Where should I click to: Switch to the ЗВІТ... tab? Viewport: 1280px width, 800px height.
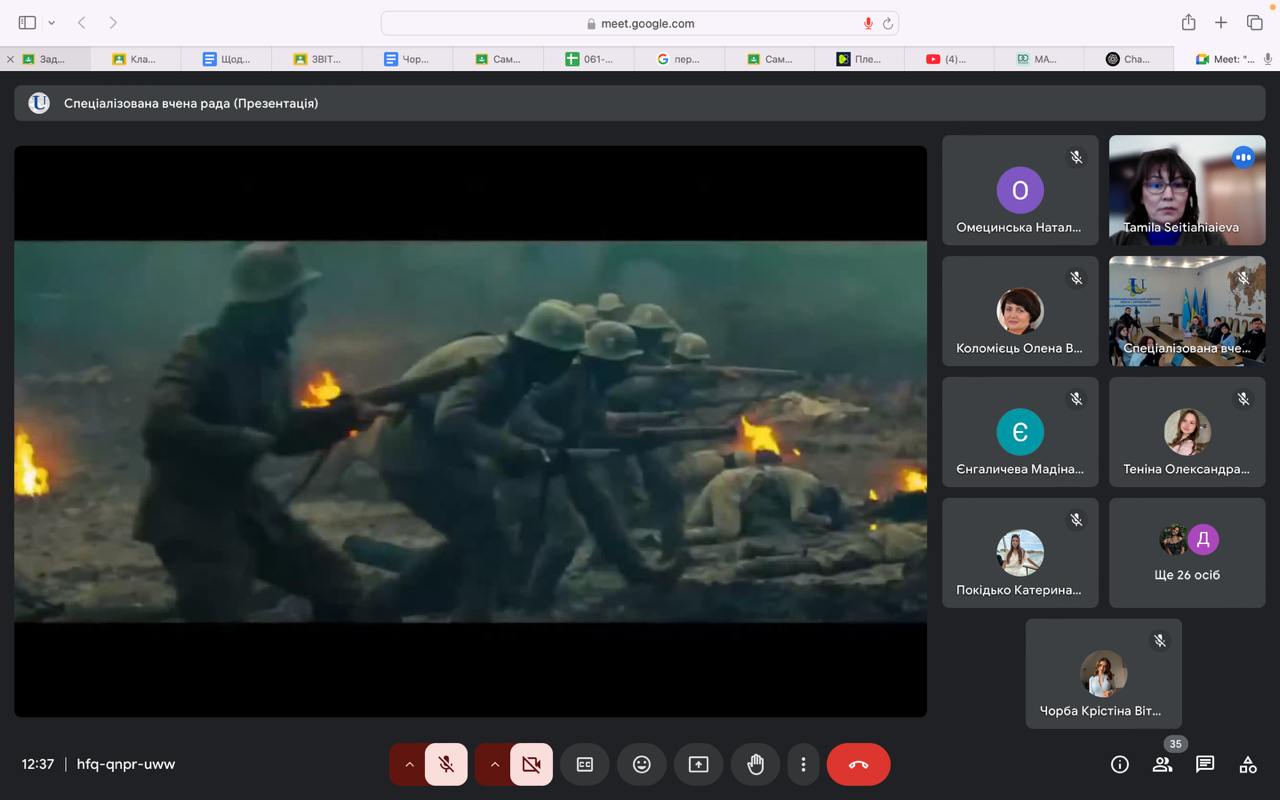pyautogui.click(x=316, y=59)
